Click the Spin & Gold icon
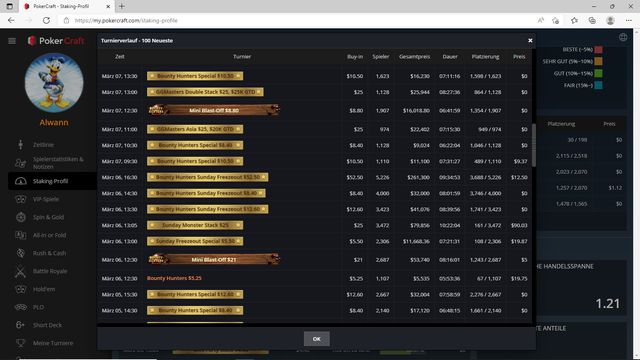Screen dimensions: 640x360 coord(20,217)
